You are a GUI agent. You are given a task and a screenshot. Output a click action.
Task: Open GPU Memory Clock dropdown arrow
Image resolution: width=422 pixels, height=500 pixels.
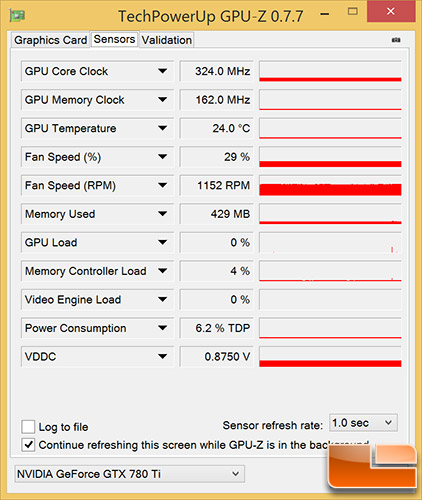click(163, 100)
